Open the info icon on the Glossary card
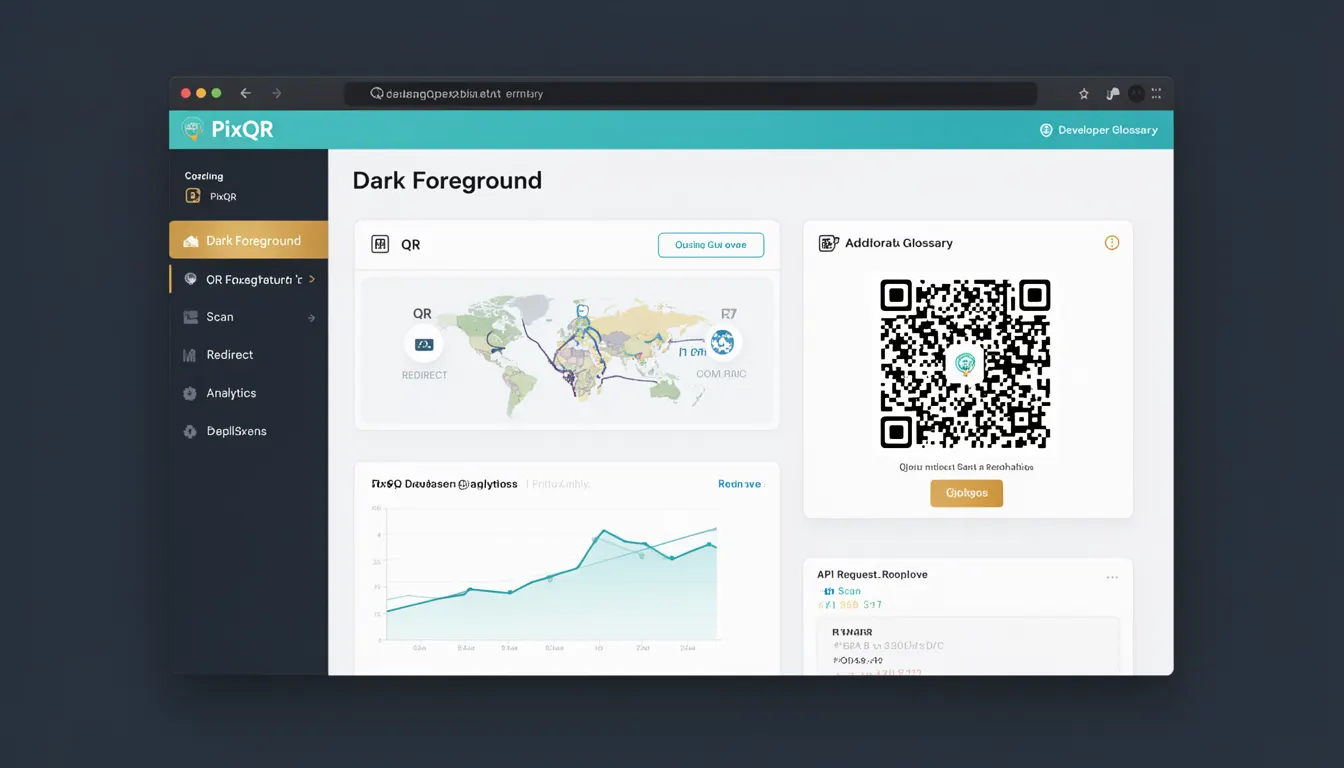Viewport: 1344px width, 768px height. 1112,243
